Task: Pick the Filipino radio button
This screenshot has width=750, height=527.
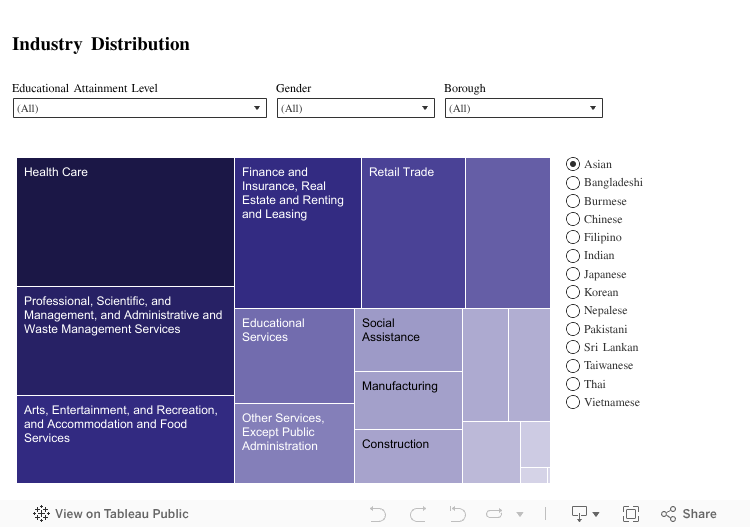Action: pyautogui.click(x=573, y=237)
